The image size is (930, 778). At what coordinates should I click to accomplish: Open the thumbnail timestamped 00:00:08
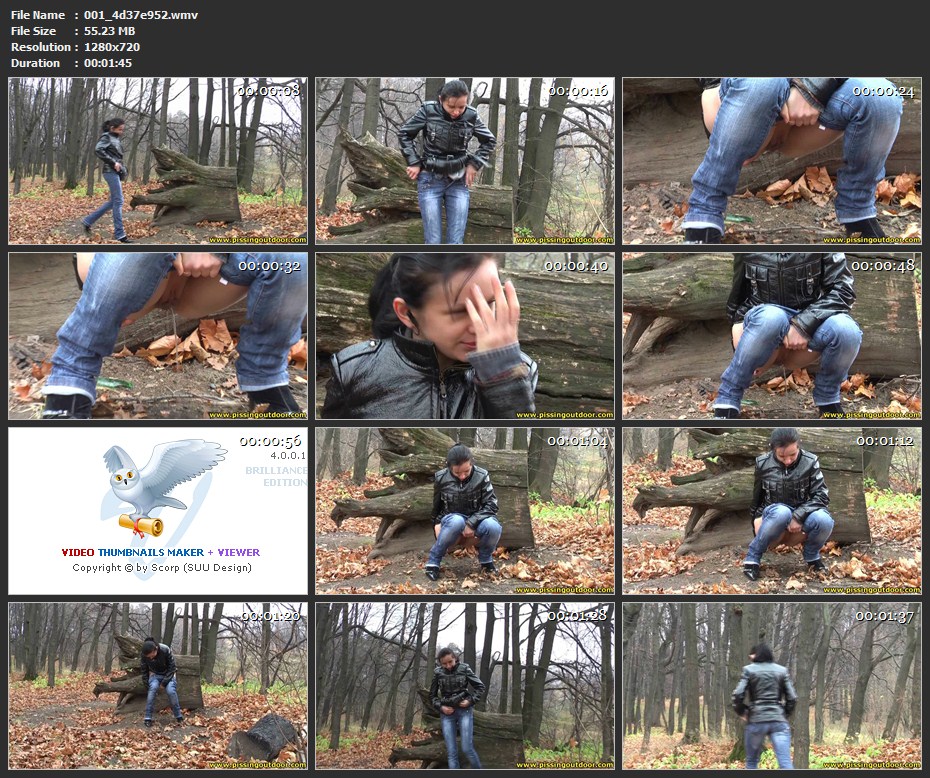(158, 161)
